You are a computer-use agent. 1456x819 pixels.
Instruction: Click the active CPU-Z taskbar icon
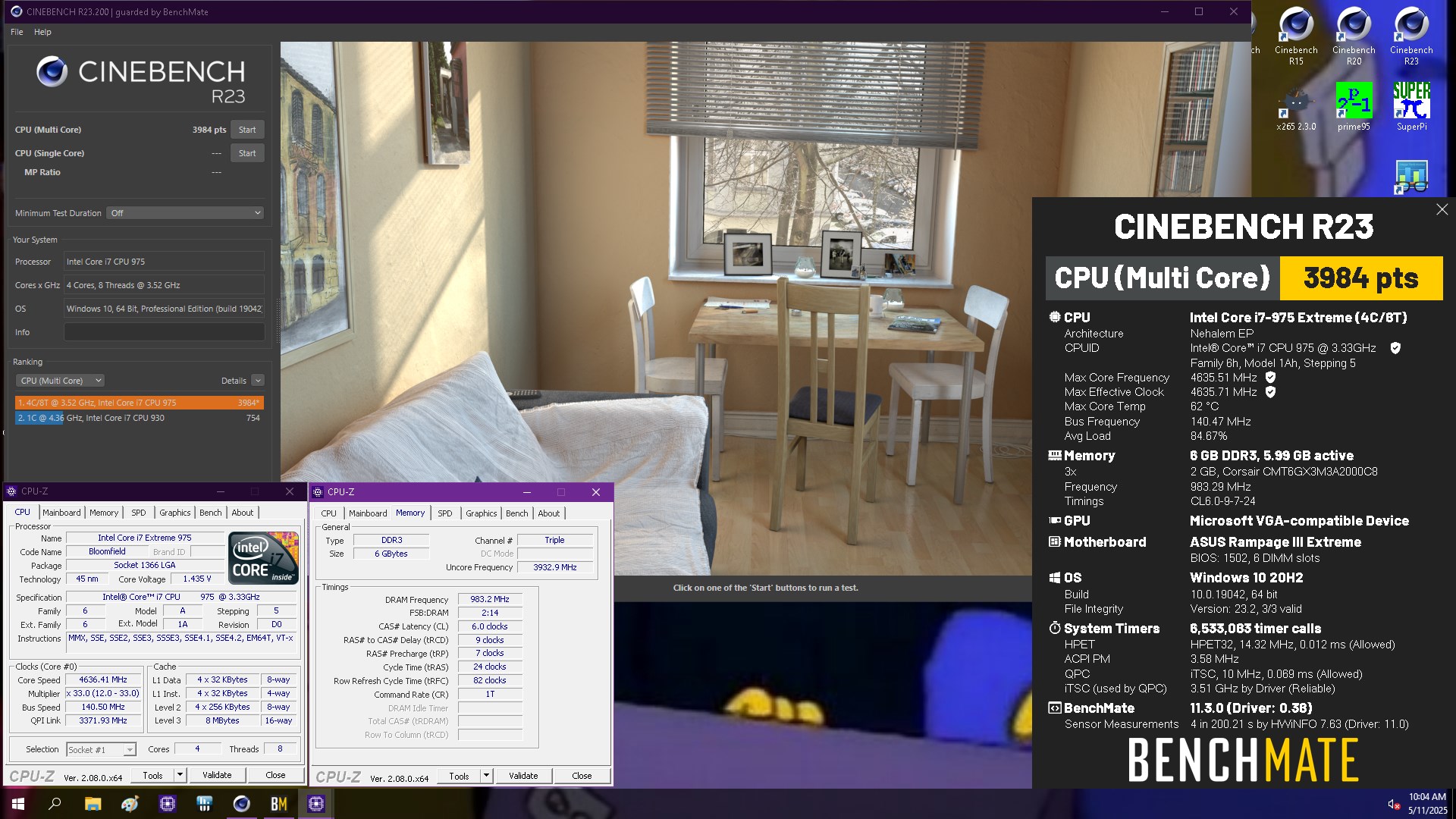316,804
